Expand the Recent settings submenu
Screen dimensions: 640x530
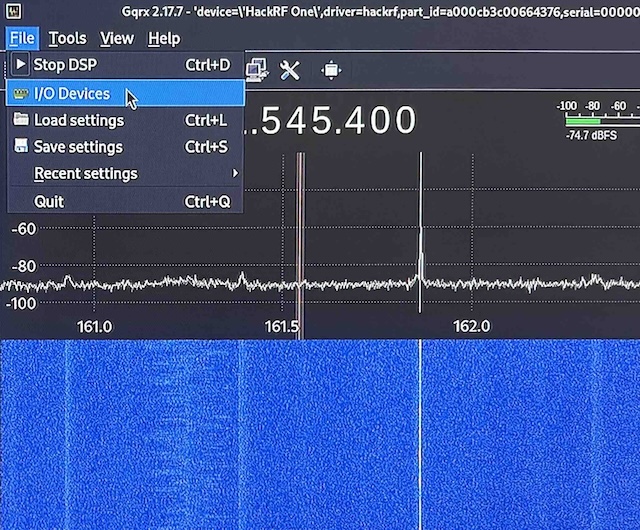pos(125,174)
